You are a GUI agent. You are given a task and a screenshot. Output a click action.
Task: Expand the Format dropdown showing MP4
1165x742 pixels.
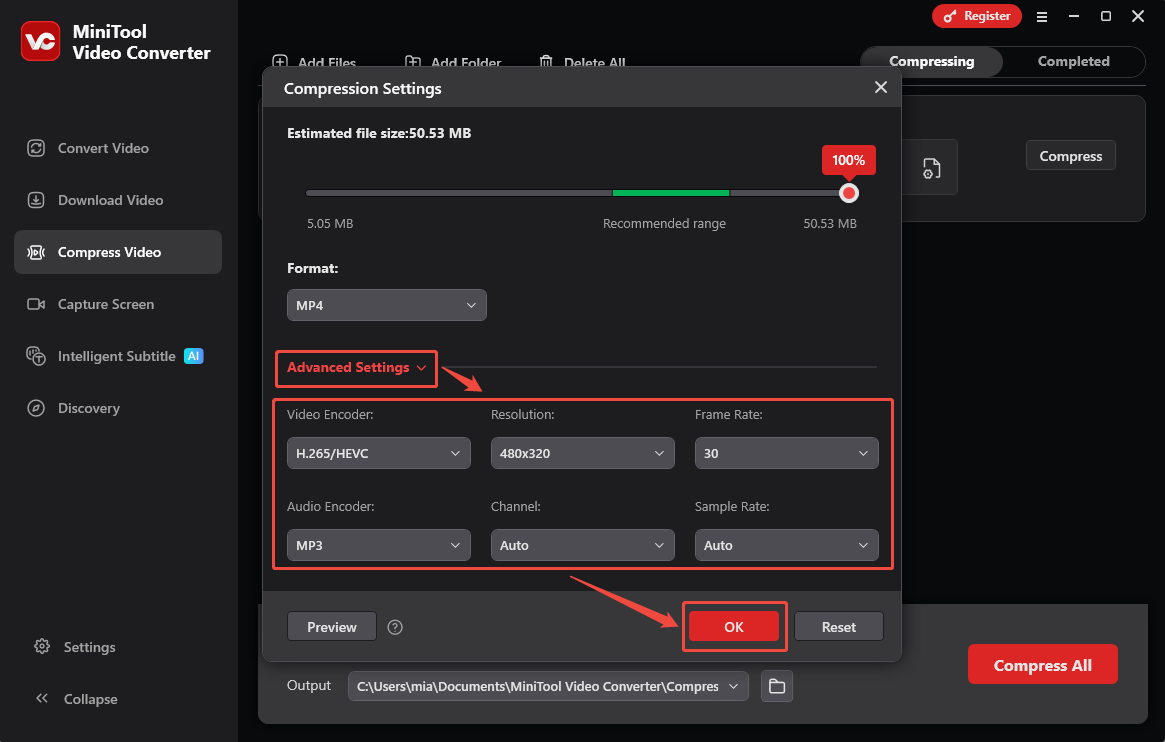pyautogui.click(x=386, y=305)
